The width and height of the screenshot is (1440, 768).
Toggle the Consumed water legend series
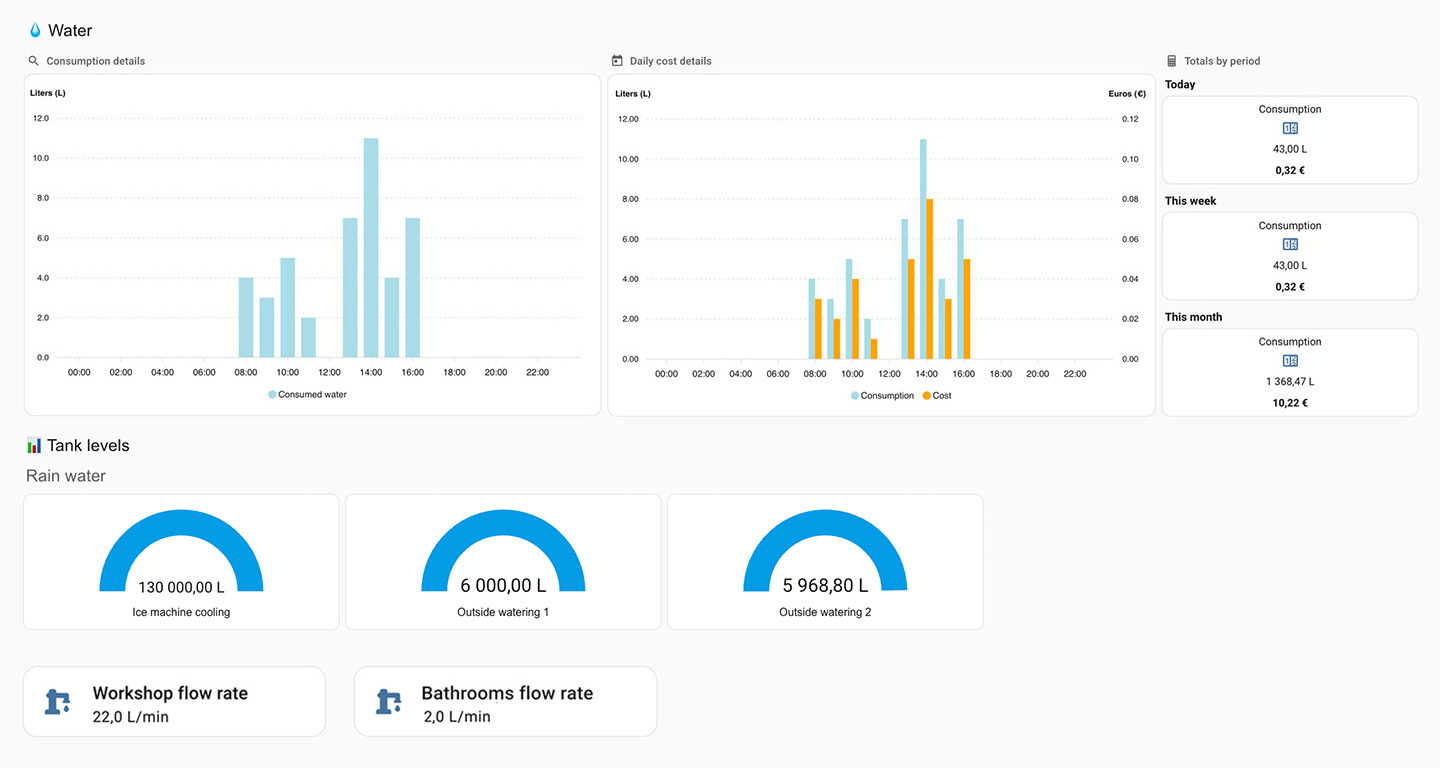pos(307,395)
